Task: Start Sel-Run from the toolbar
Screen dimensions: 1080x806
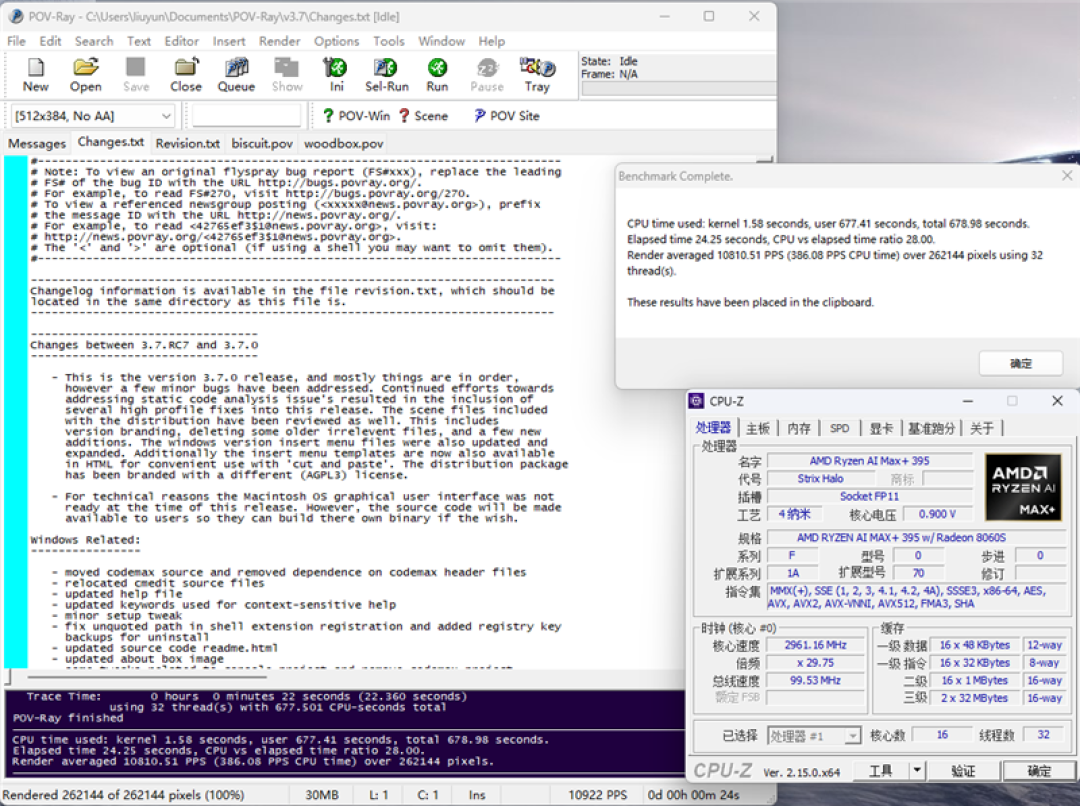Action: 386,75
